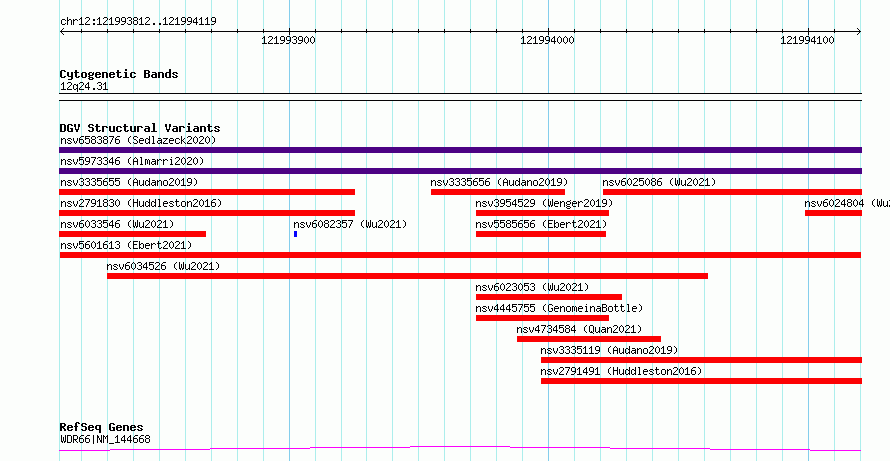Click ruler position 121994000
This screenshot has height=461, width=890.
[547, 40]
